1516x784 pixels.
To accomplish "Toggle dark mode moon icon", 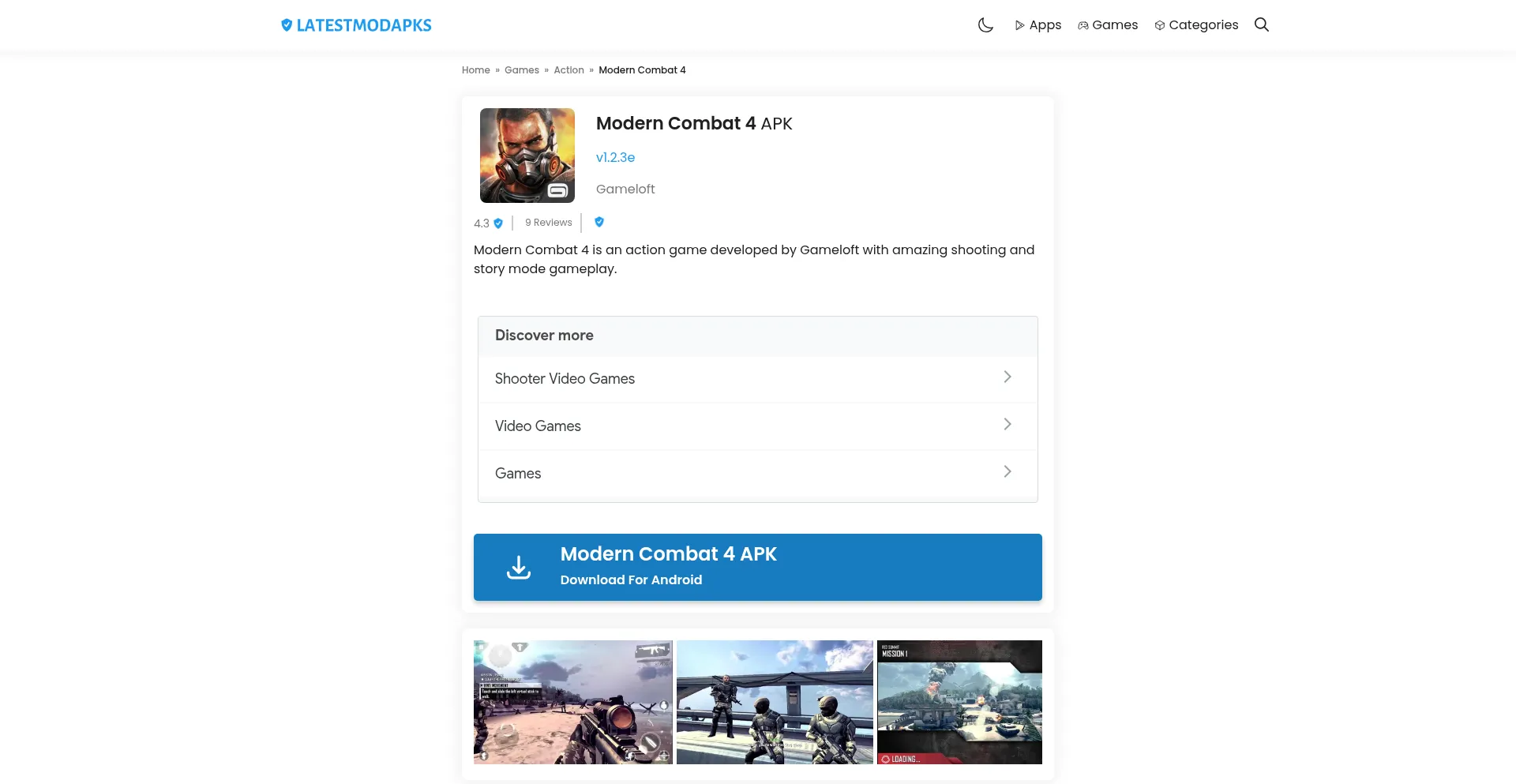I will pyautogui.click(x=985, y=25).
